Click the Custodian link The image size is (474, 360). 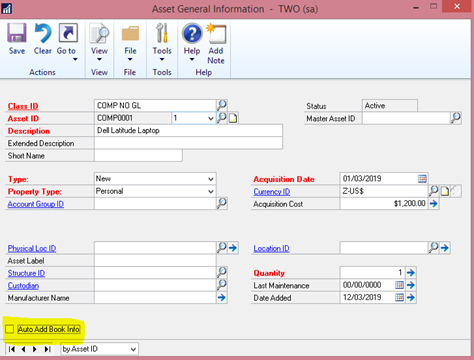click(23, 286)
